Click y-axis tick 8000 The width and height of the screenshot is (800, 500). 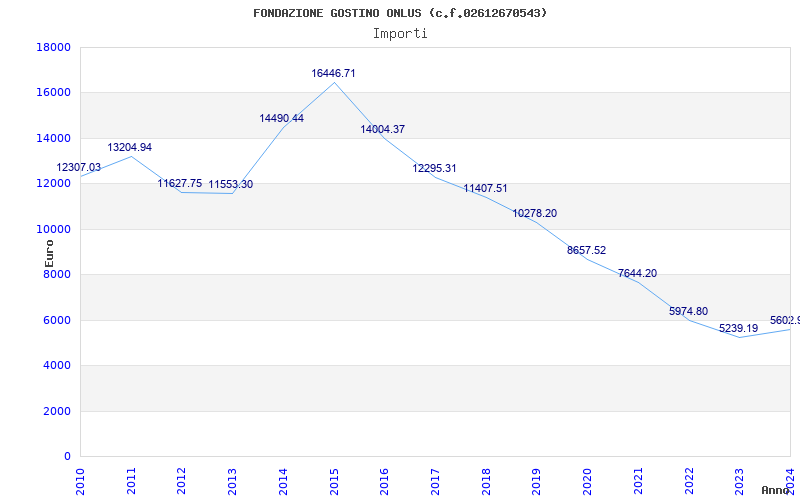point(57,274)
